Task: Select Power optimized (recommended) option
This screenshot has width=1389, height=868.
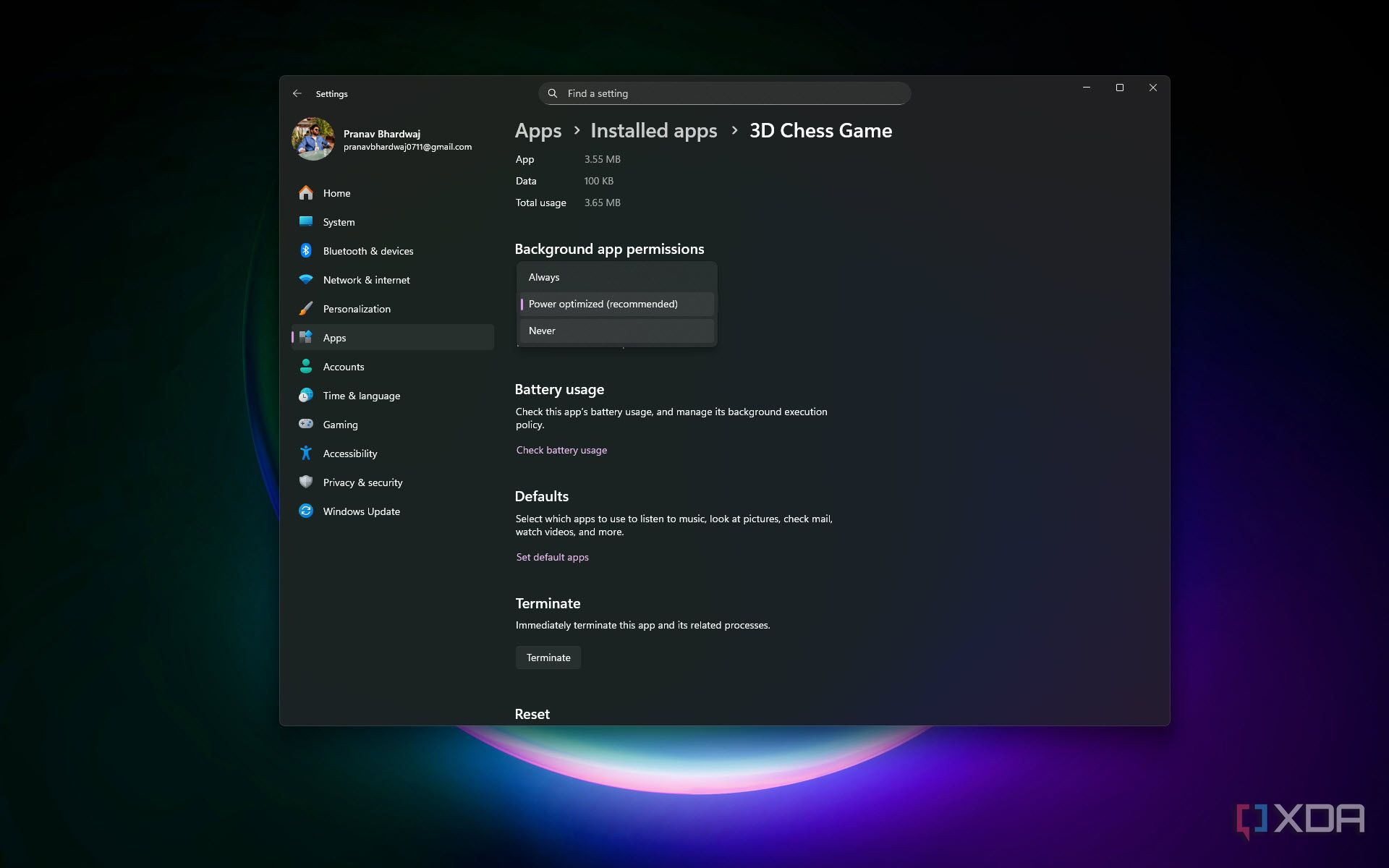Action: pyautogui.click(x=616, y=304)
